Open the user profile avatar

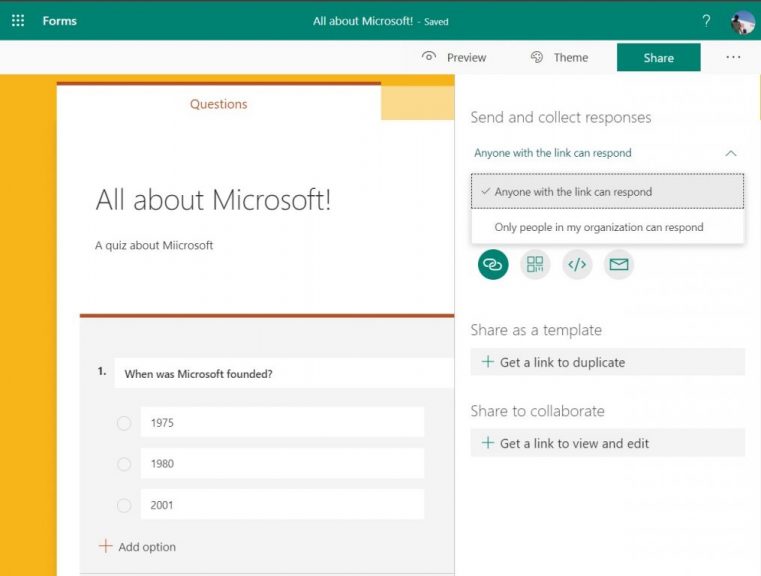[x=743, y=22]
